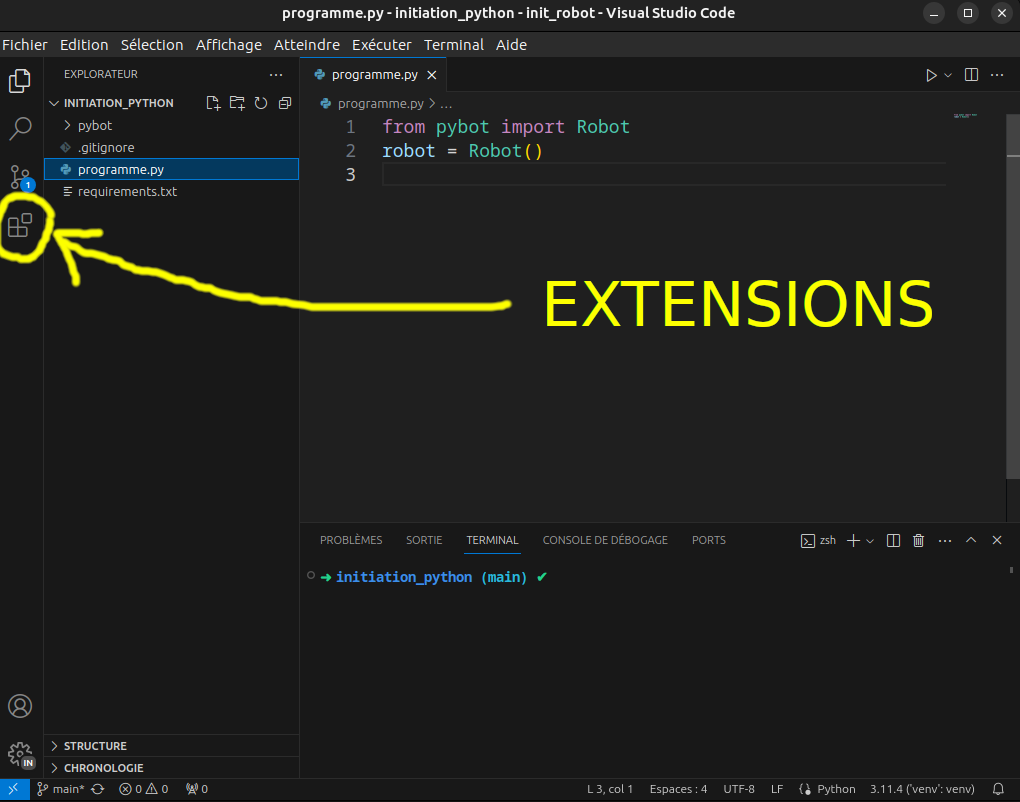Screen dimensions: 1020x802
Task: Click the main* git branch indicator
Action: click(x=61, y=789)
